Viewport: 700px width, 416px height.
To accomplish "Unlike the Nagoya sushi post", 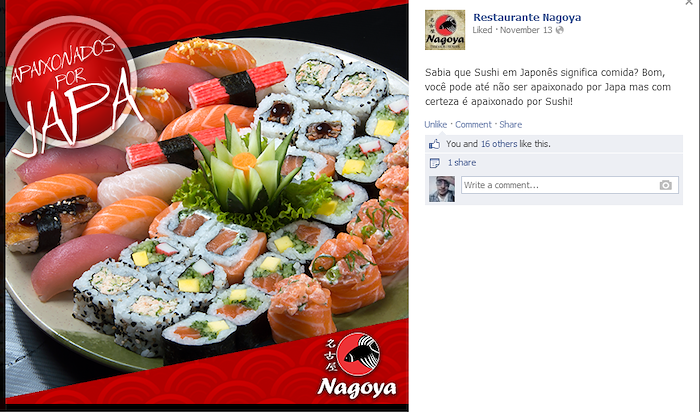I will tap(435, 125).
